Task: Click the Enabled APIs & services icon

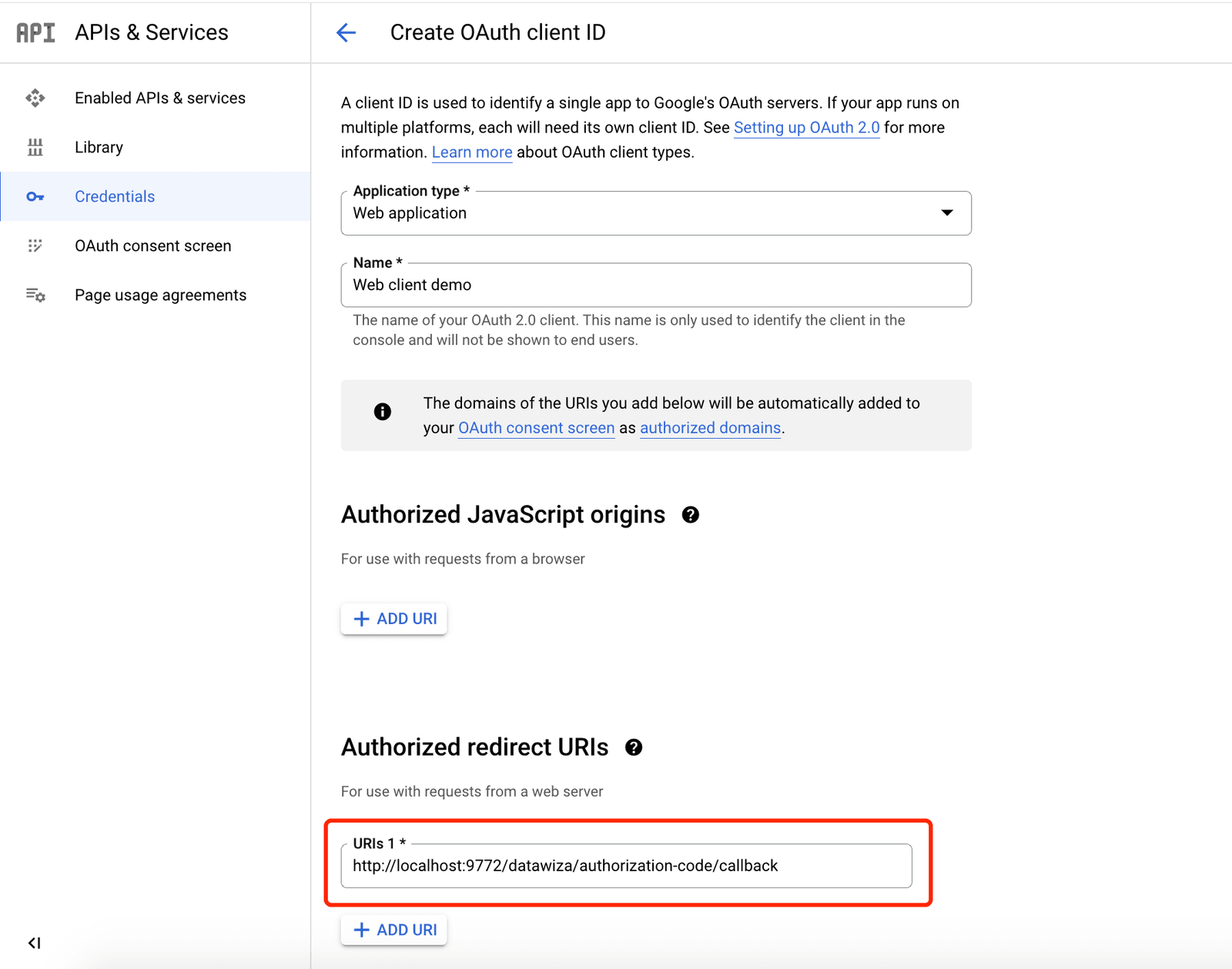Action: click(x=35, y=98)
